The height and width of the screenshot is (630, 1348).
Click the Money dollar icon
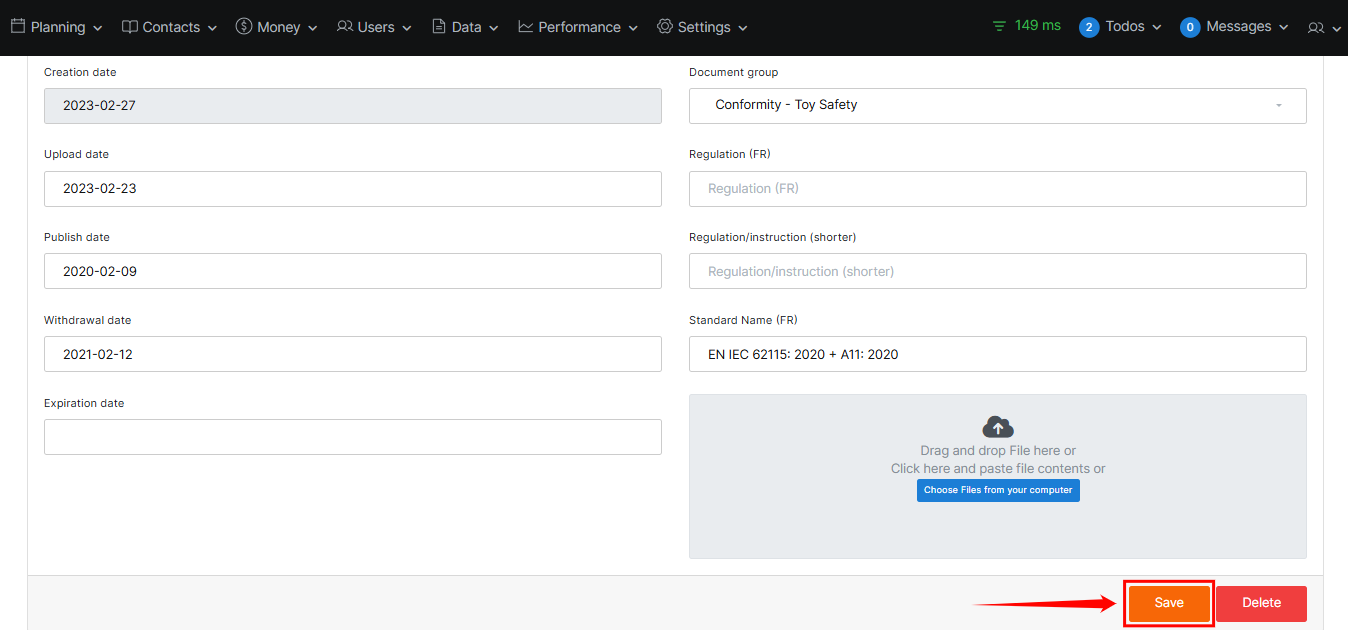(x=244, y=27)
